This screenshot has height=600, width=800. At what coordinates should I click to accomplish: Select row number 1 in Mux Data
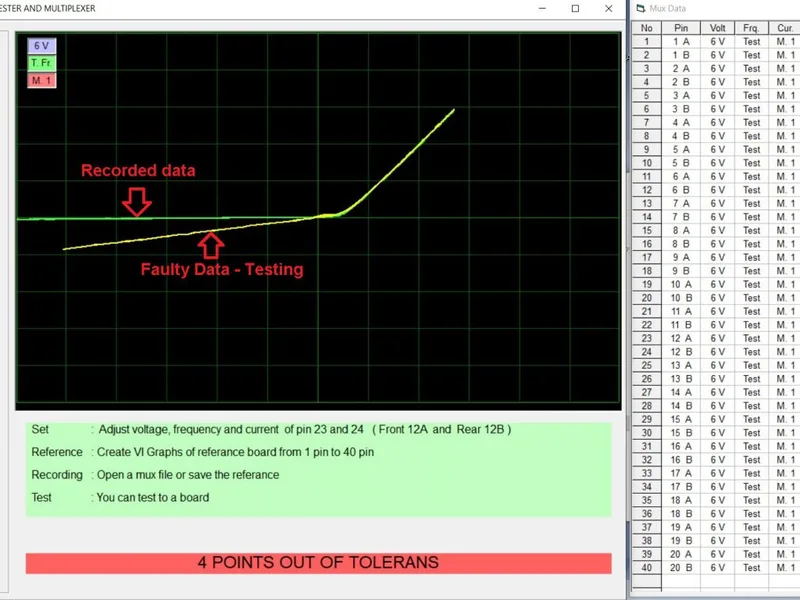coord(646,42)
